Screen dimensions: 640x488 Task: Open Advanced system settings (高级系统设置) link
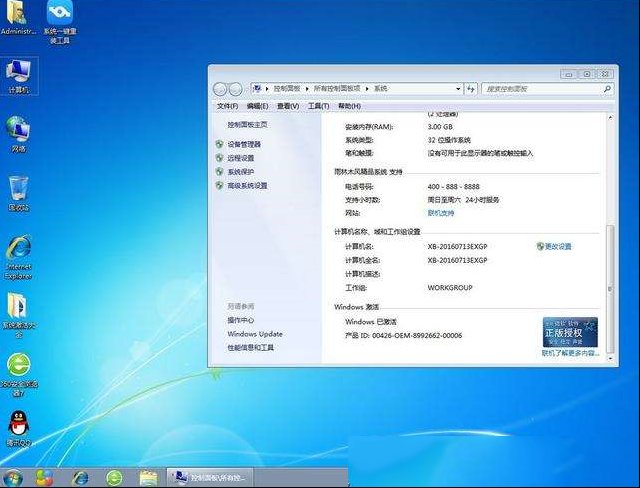(247, 186)
